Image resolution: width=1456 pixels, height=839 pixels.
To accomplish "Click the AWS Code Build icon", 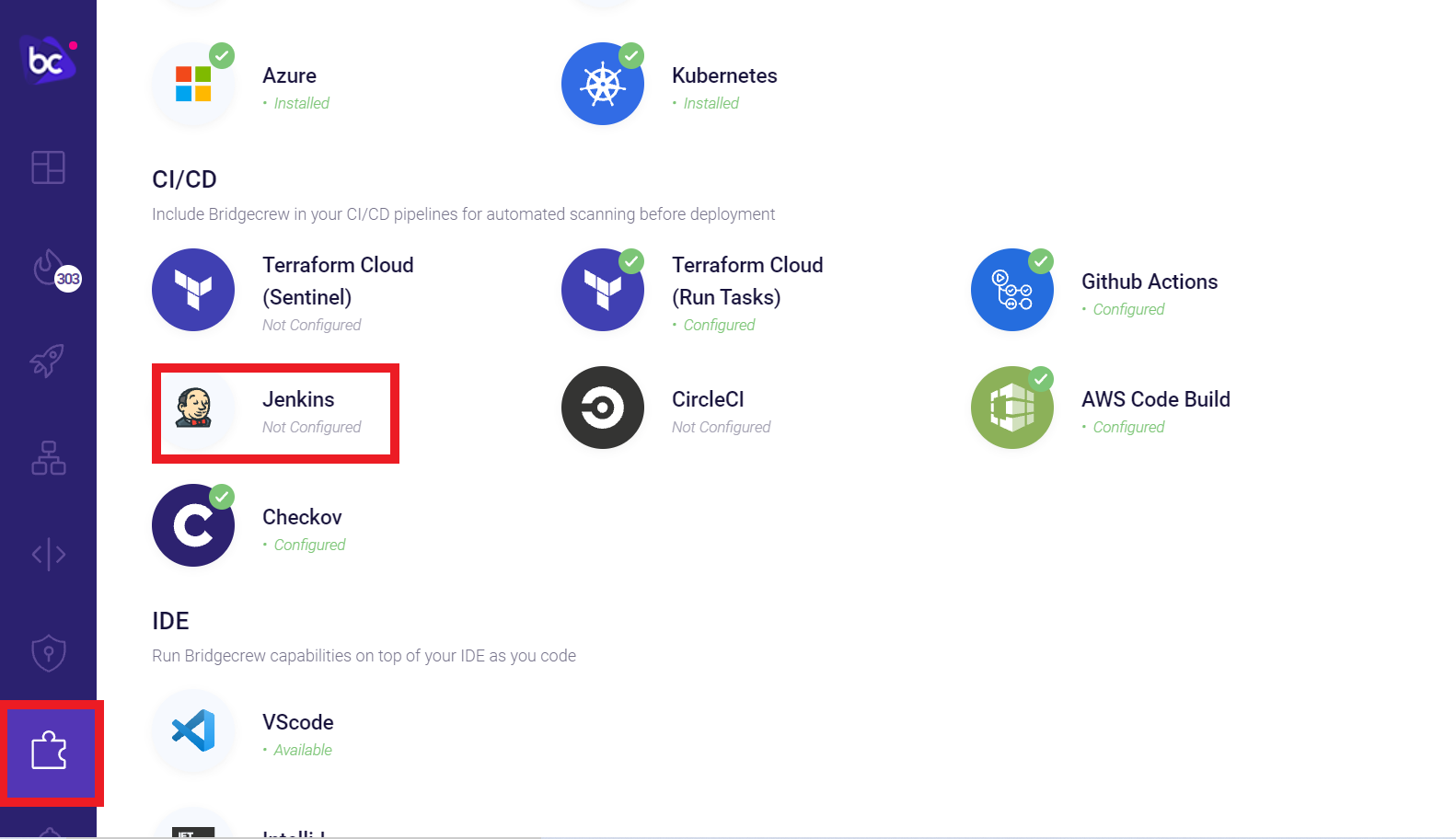I will (1012, 408).
